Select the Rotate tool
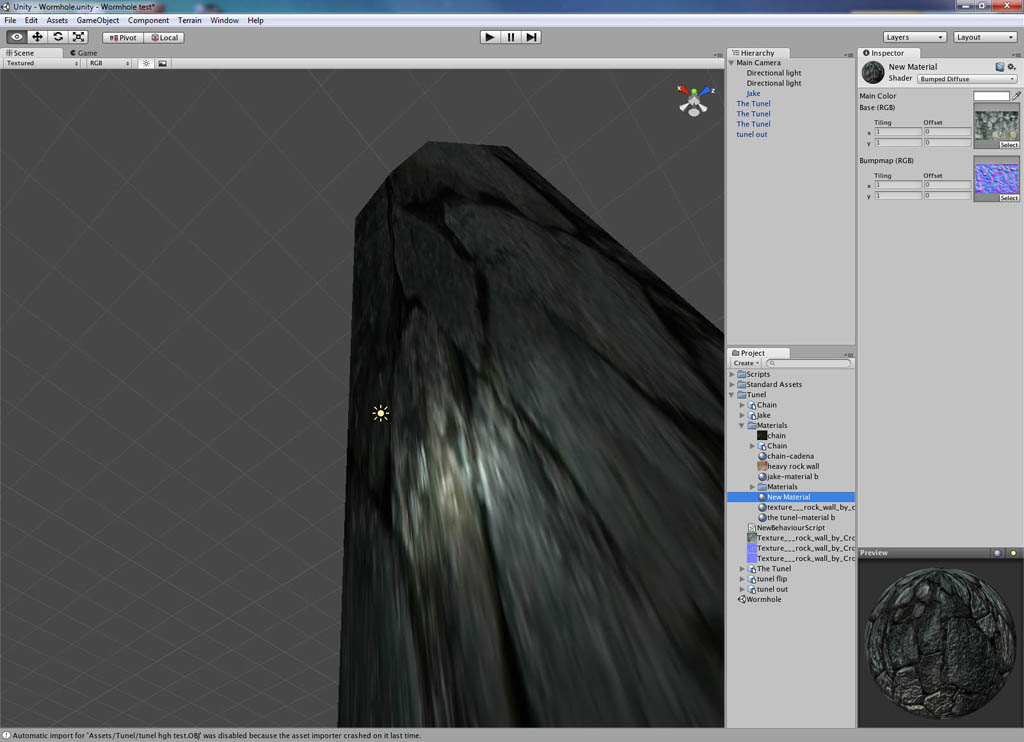This screenshot has height=742, width=1024. pos(58,37)
